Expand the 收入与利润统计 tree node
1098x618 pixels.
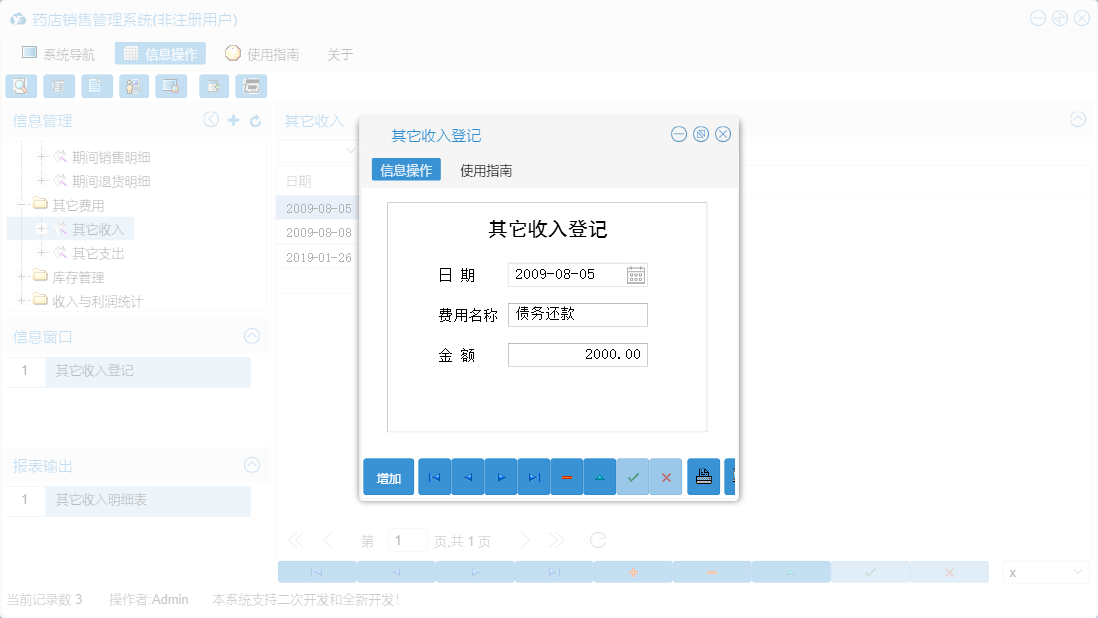click(x=23, y=301)
